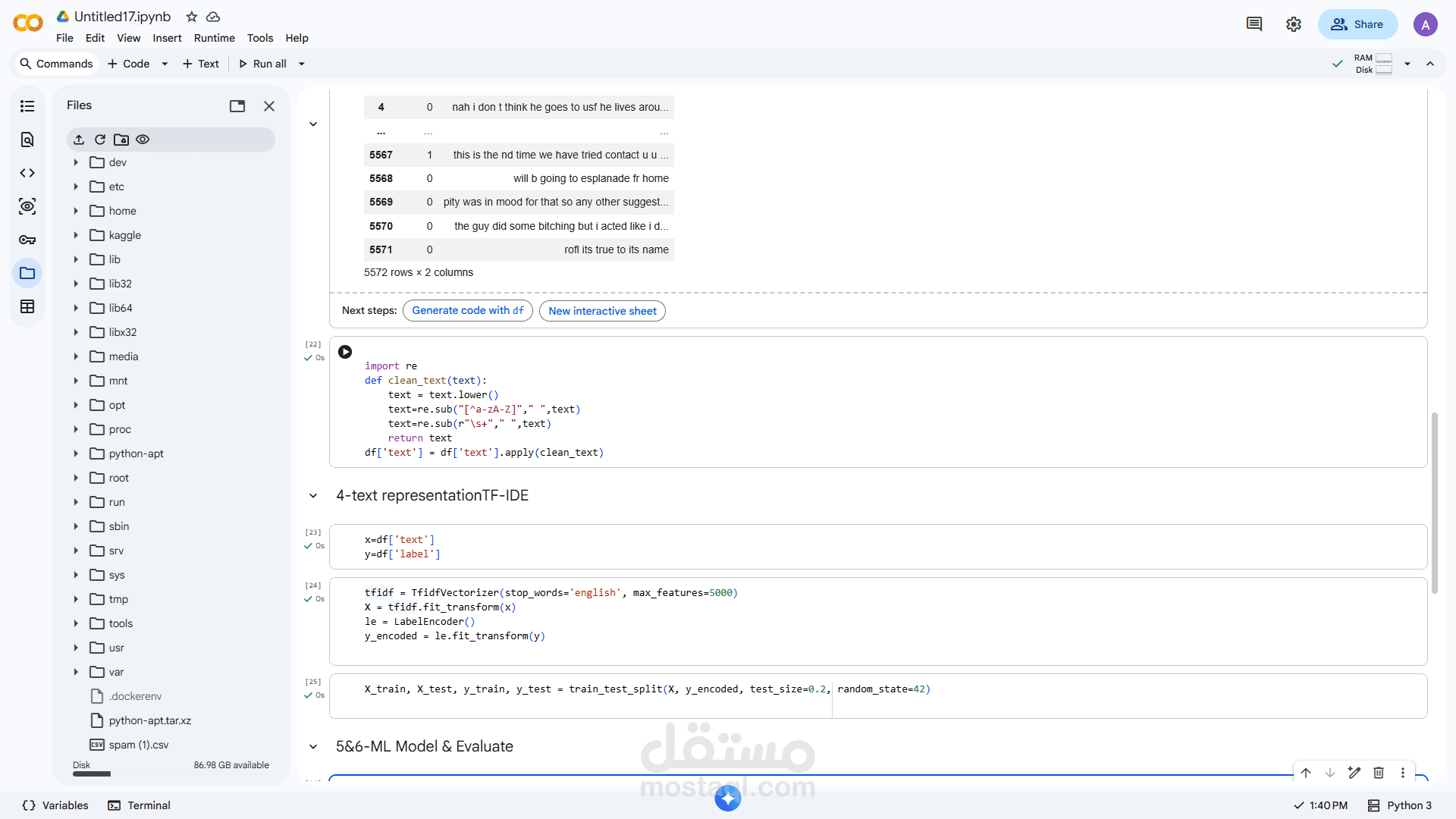Open the Run all dropdown arrow
Image resolution: width=1456 pixels, height=819 pixels.
(x=302, y=64)
